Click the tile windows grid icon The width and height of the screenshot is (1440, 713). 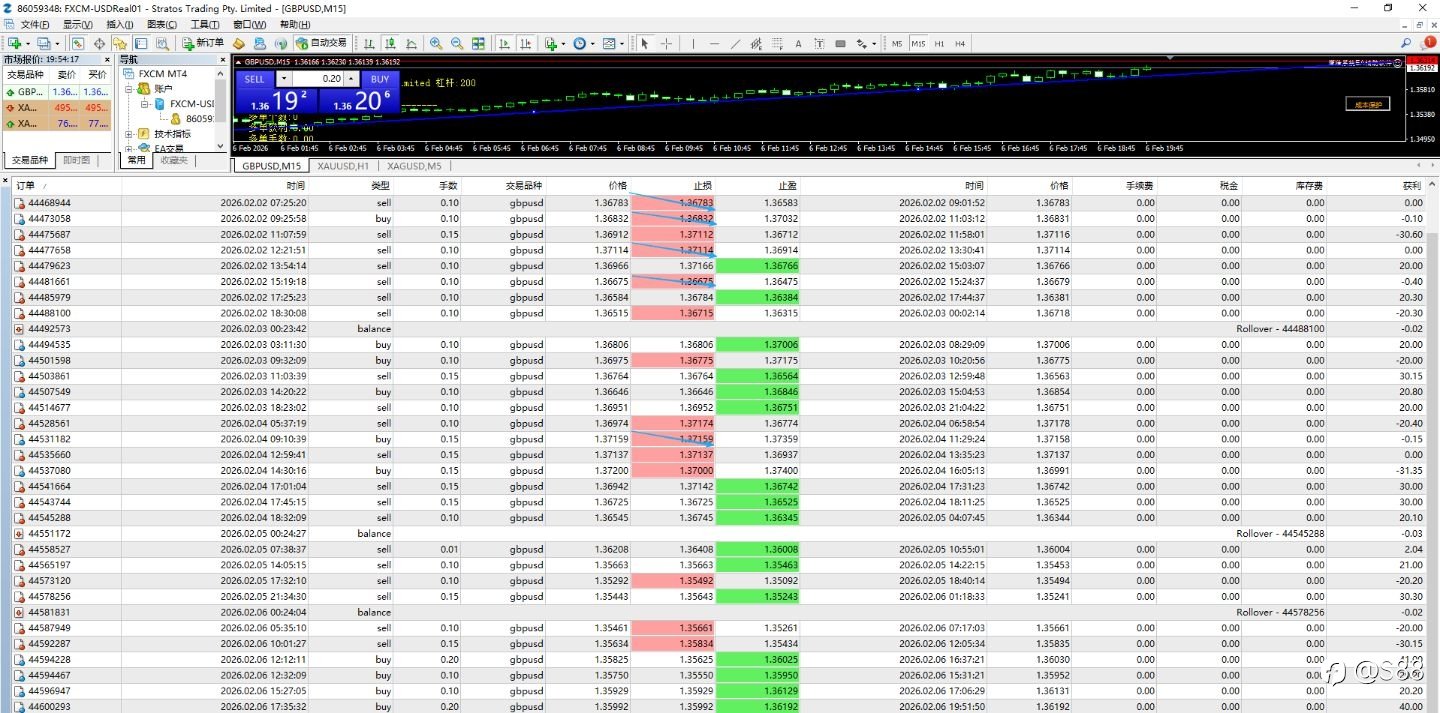click(478, 44)
